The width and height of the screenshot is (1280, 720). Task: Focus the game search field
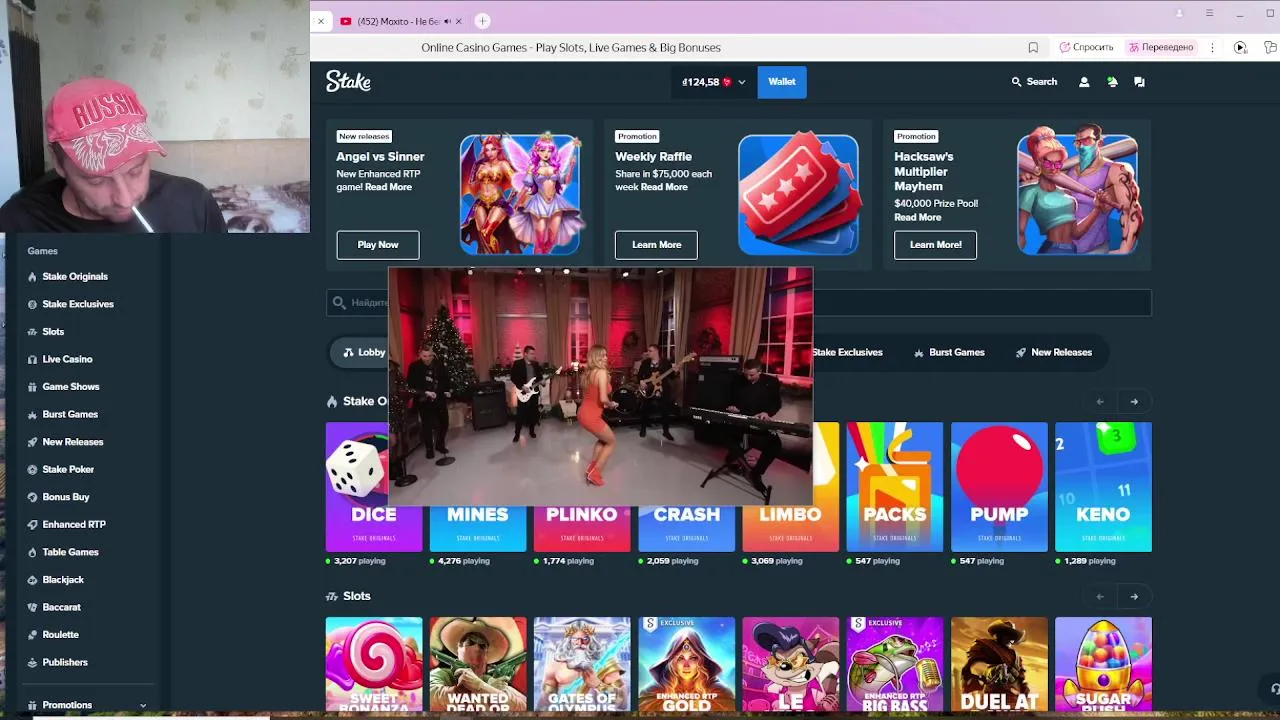[738, 302]
